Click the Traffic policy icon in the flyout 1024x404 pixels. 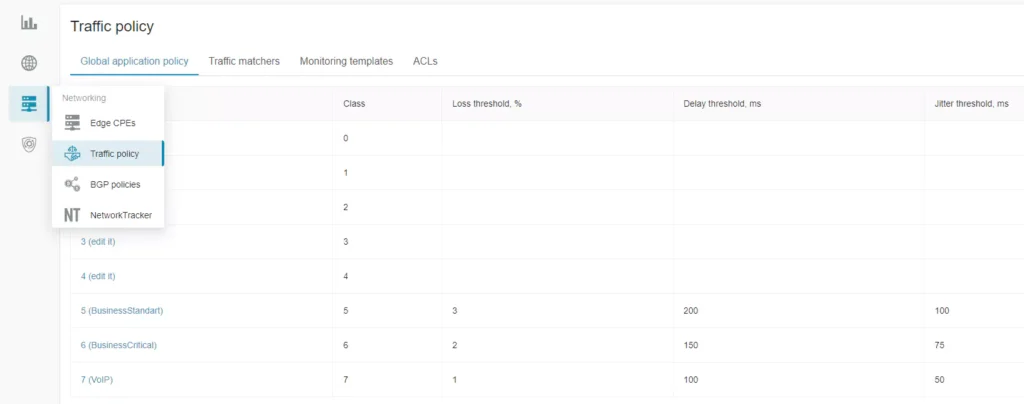72,154
